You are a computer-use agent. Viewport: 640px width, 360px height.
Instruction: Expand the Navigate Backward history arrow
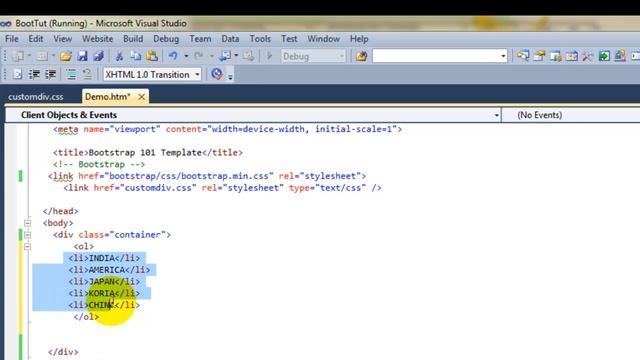point(236,56)
